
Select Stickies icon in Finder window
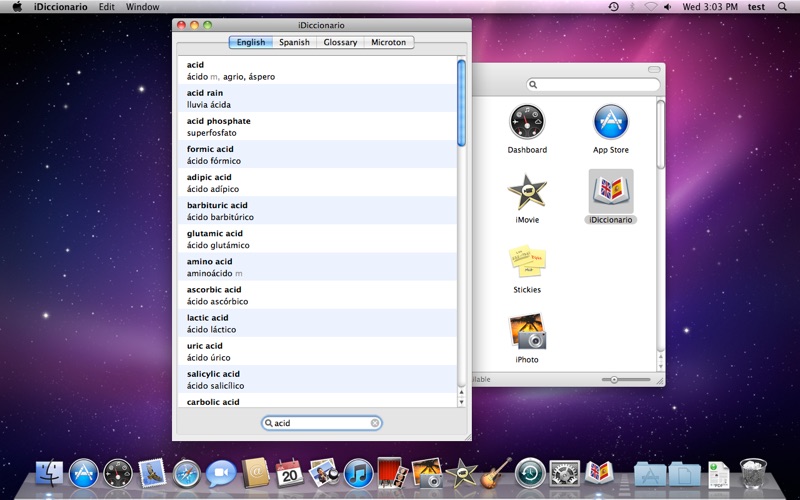tap(527, 262)
